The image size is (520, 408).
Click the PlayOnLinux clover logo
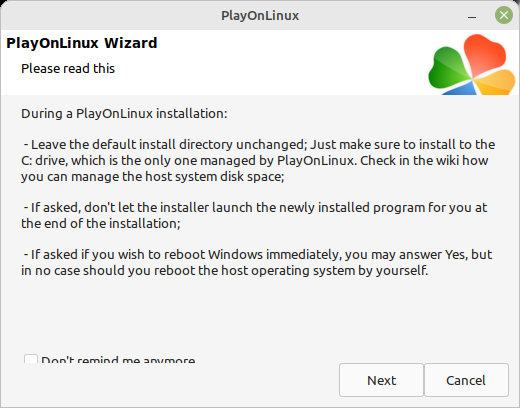pyautogui.click(x=472, y=64)
